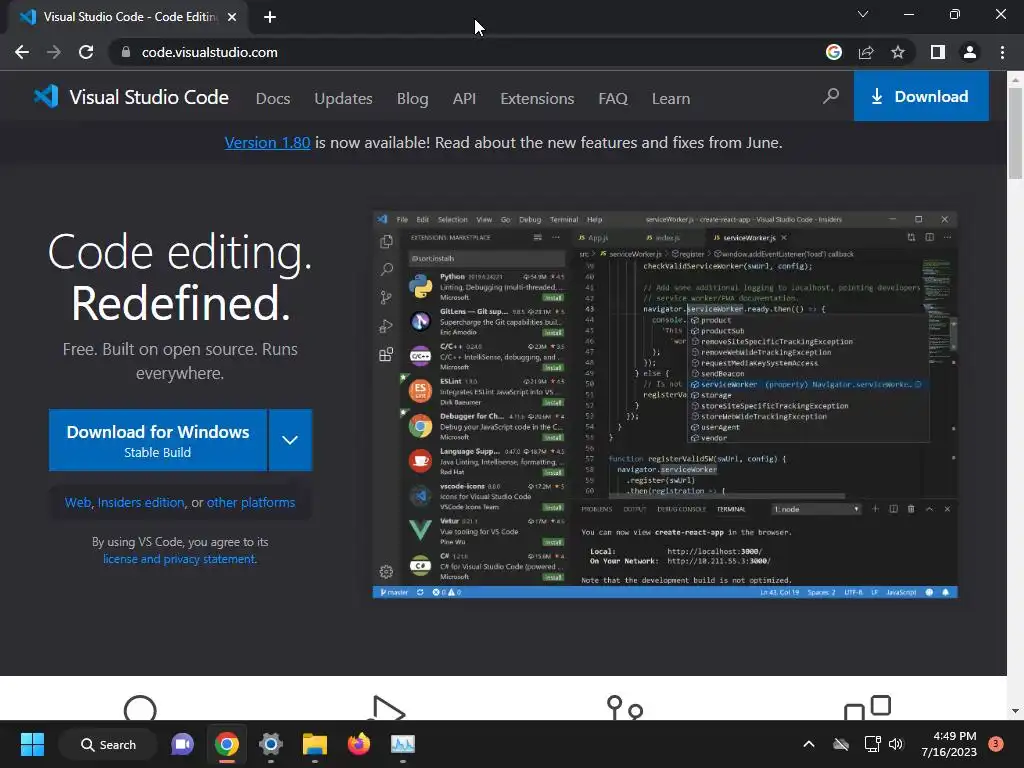This screenshot has width=1024, height=768.
Task: Click the Google icon in address bar
Action: (x=834, y=52)
